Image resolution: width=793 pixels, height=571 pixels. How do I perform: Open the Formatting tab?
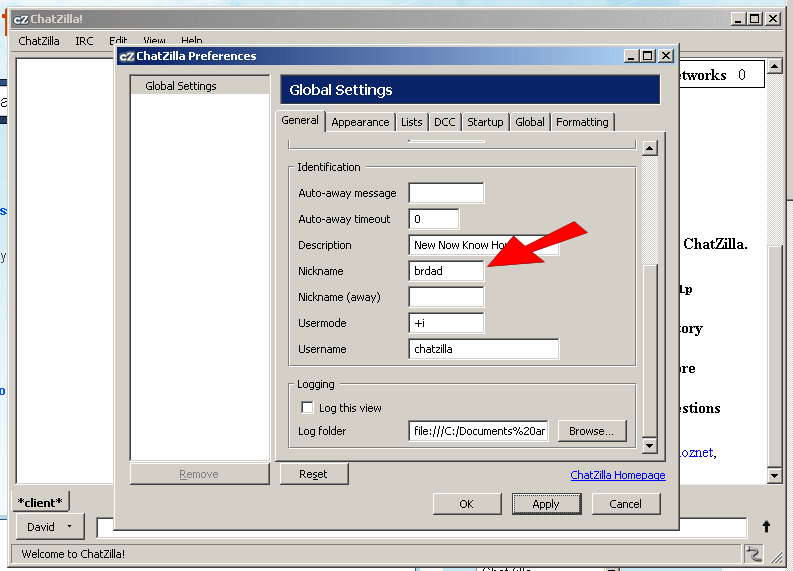[582, 122]
